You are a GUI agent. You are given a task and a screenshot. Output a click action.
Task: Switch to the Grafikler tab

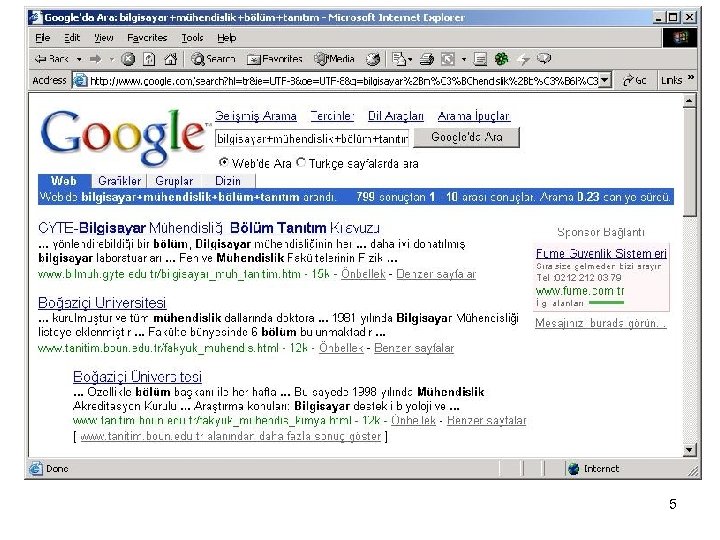(119, 181)
